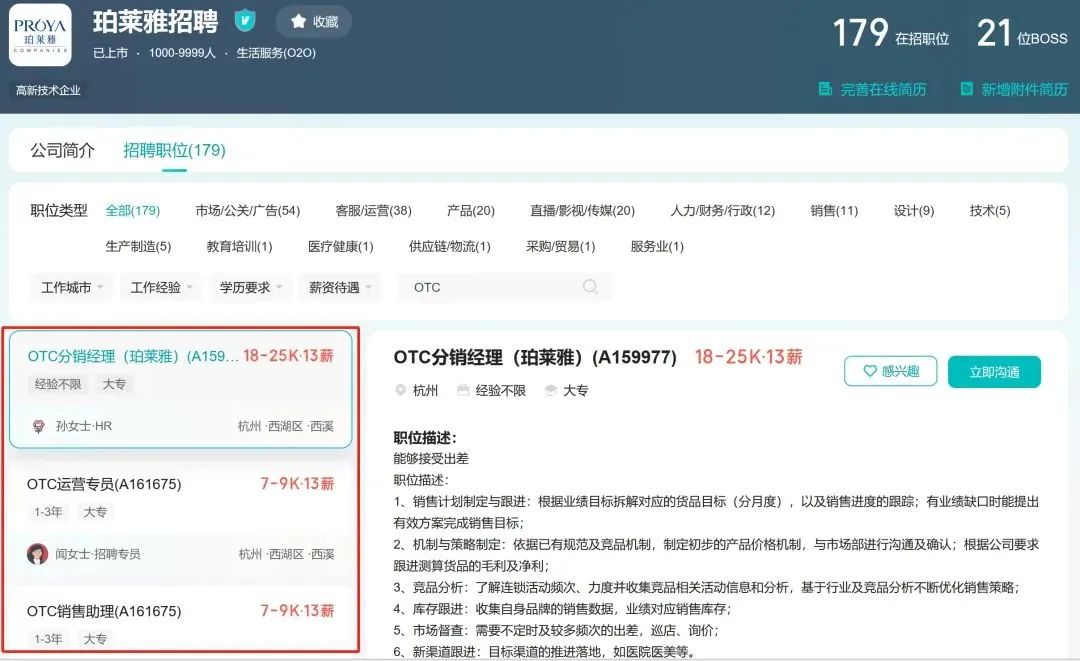Viewport: 1080px width, 661px height.
Task: Click the 21 位BOSS count
Action: (x=1022, y=33)
